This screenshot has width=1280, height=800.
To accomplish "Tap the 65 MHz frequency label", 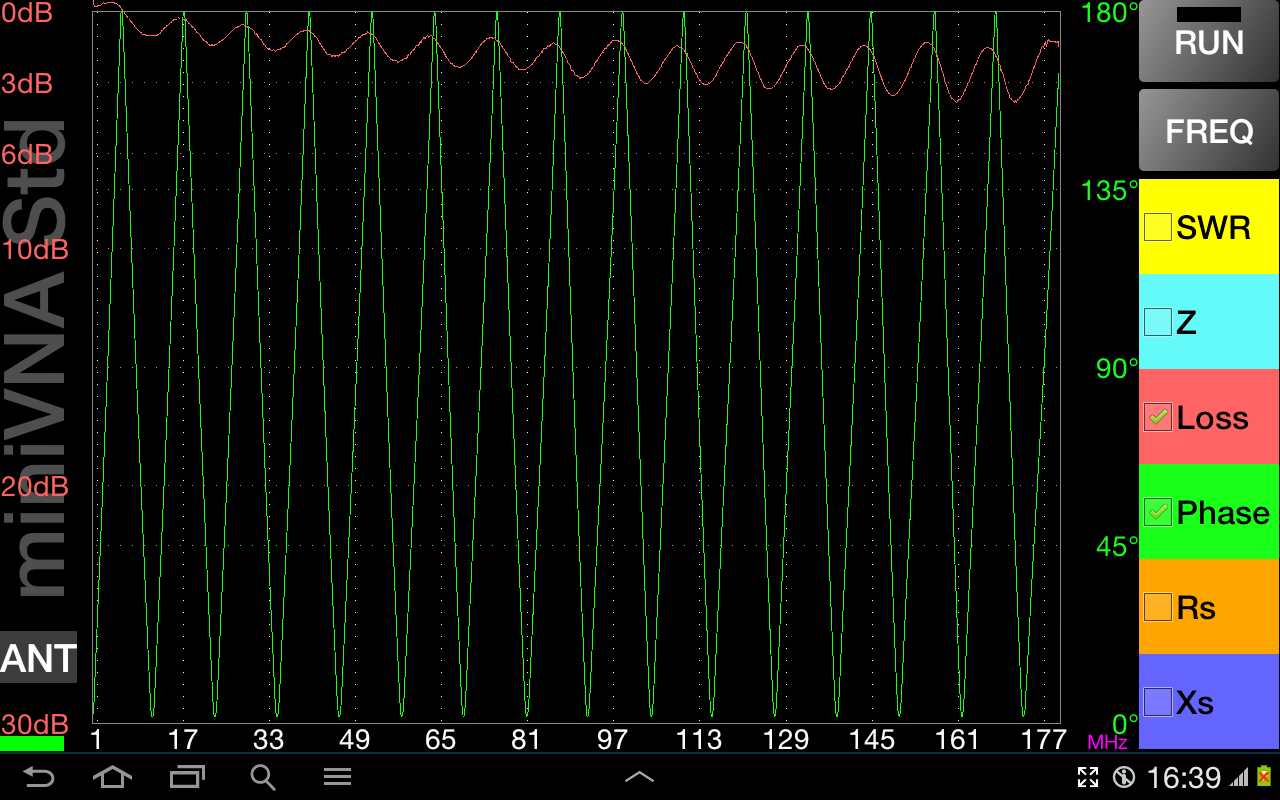I will point(440,739).
